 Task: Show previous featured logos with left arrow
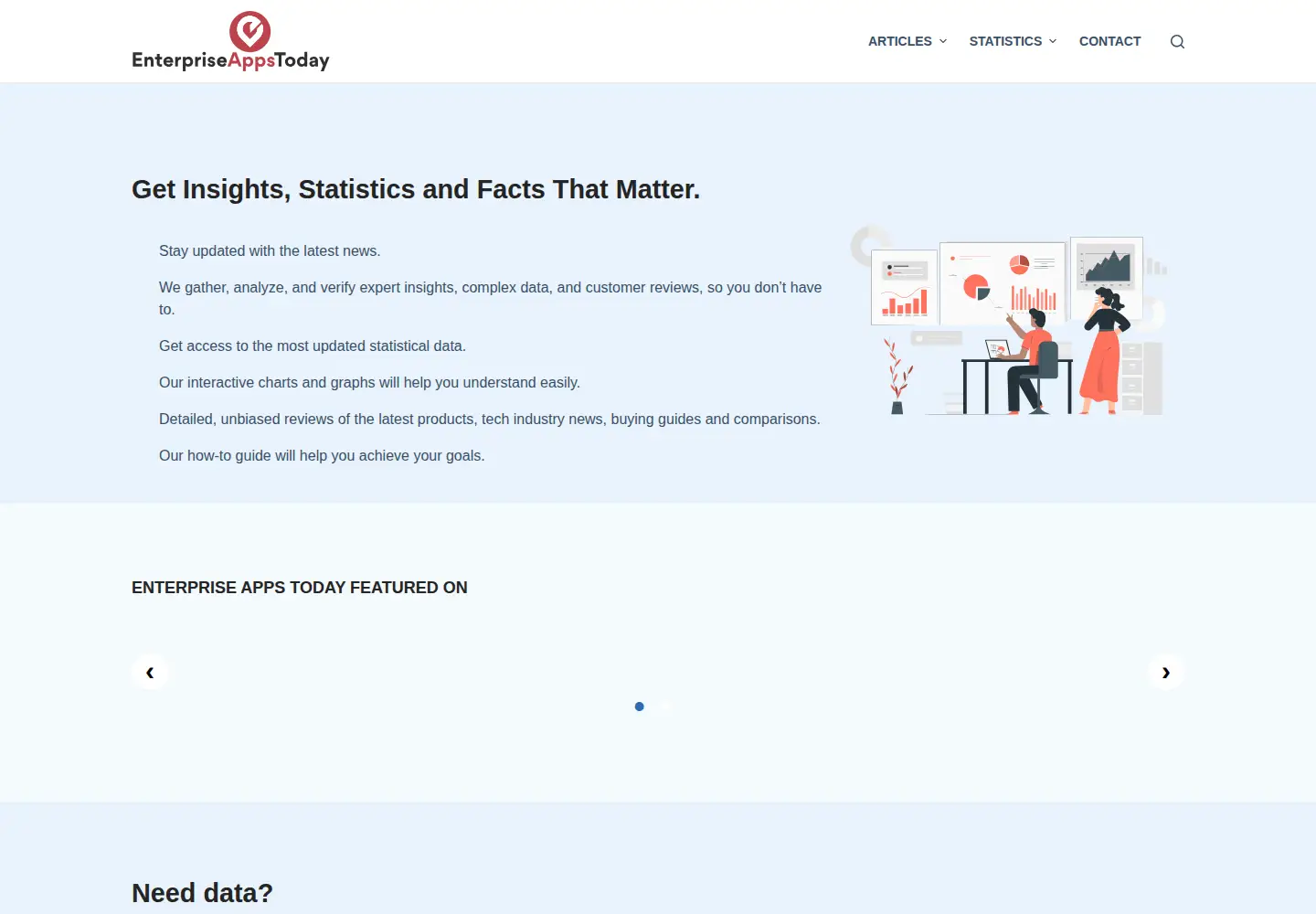(x=150, y=672)
